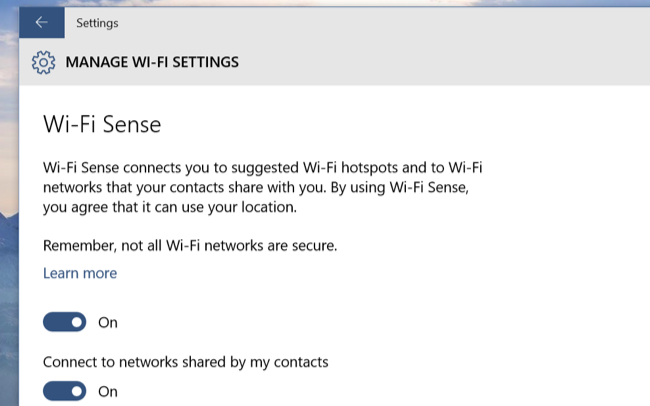Click the Wi-Fi Sense description paragraph
The width and height of the screenshot is (650, 406).
pyautogui.click(x=262, y=187)
